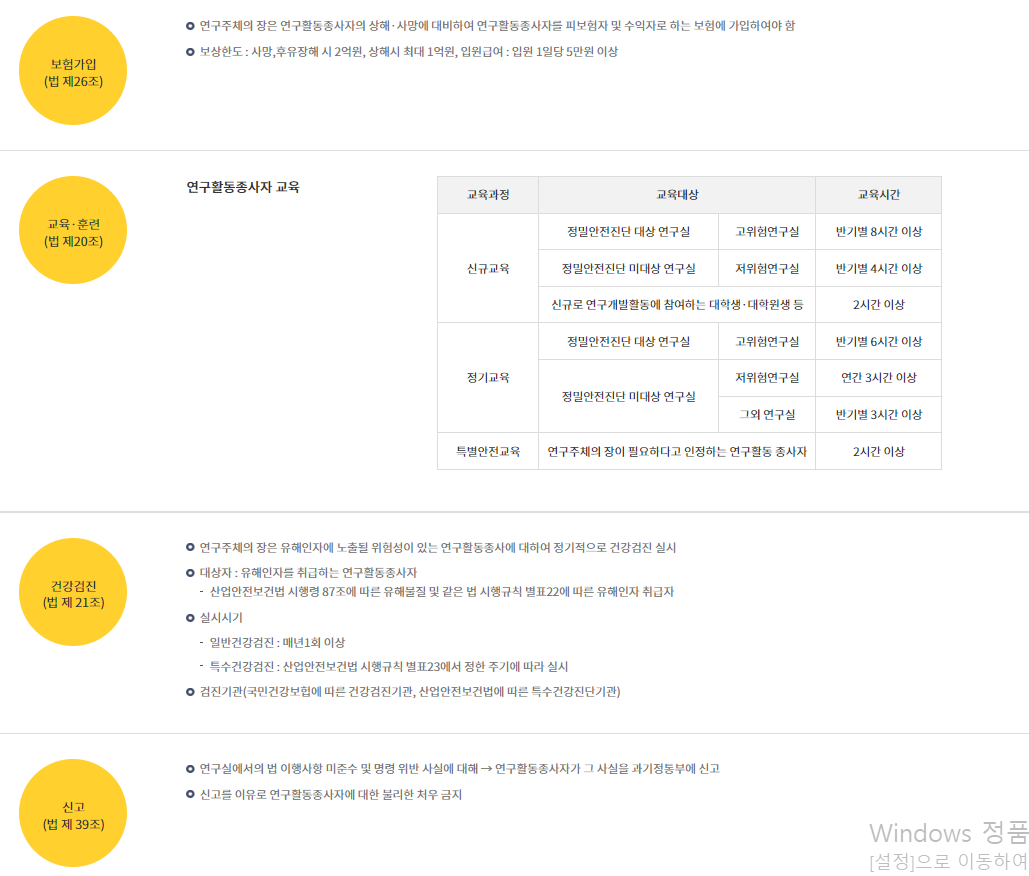Click the 교육·훈련 (법 제20조) badge icon

[72, 229]
